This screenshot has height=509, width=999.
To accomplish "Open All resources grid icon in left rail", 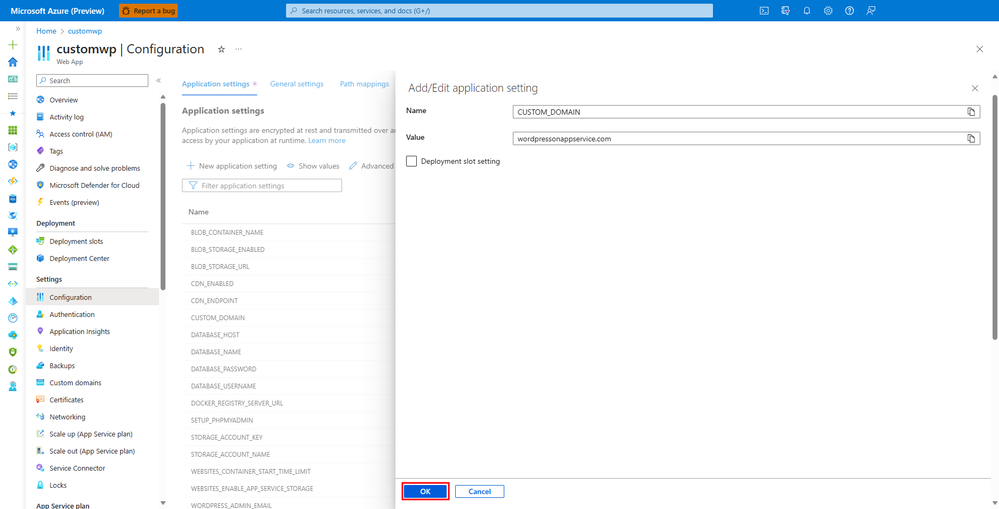I will pos(12,130).
